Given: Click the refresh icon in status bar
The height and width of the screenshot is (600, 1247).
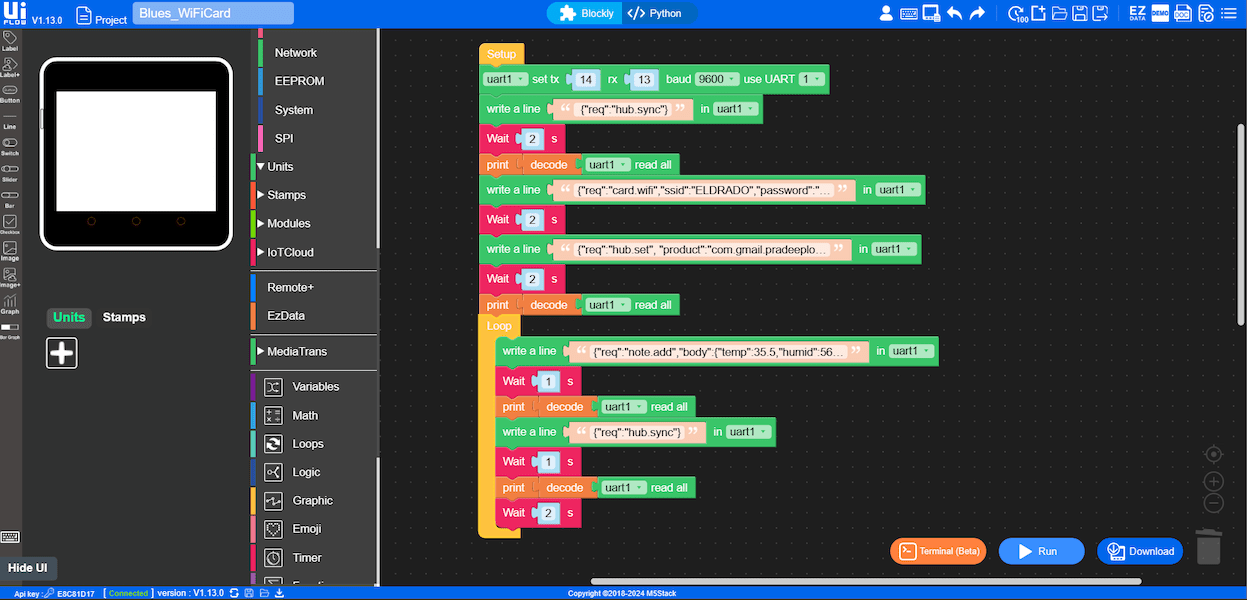Looking at the screenshot, I should 233,593.
